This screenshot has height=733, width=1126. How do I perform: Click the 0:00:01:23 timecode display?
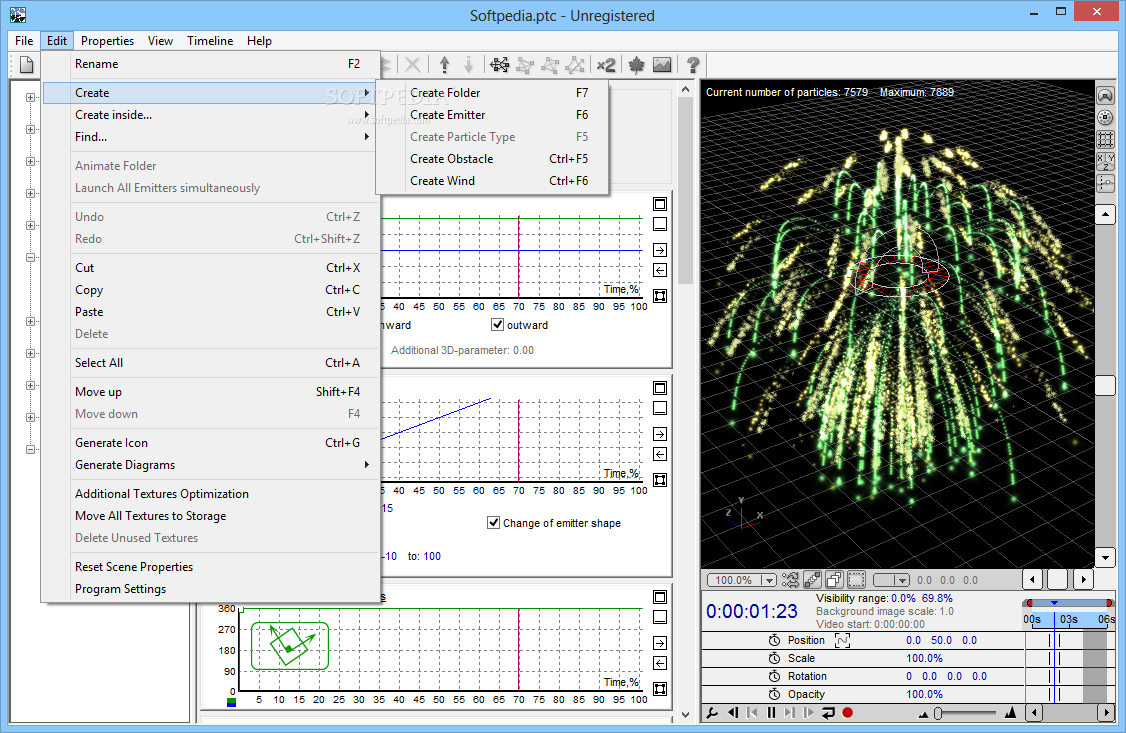[752, 611]
